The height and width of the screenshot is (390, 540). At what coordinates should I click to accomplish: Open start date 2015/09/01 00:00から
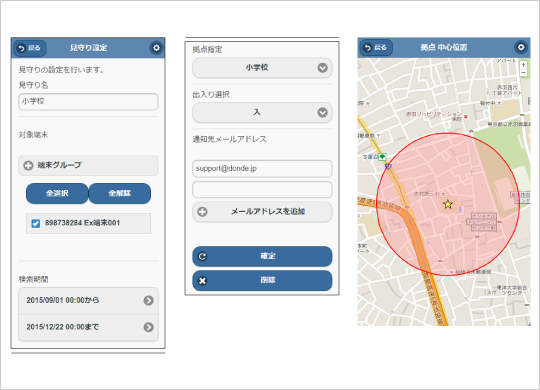point(88,300)
